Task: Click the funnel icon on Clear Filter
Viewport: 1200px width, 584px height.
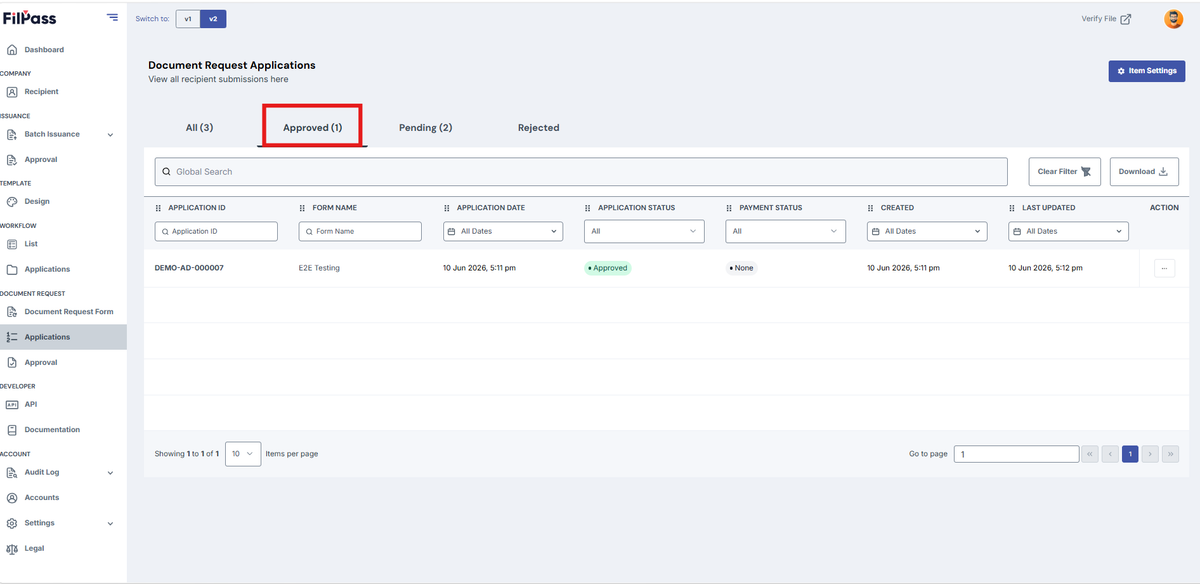Action: pos(1086,172)
